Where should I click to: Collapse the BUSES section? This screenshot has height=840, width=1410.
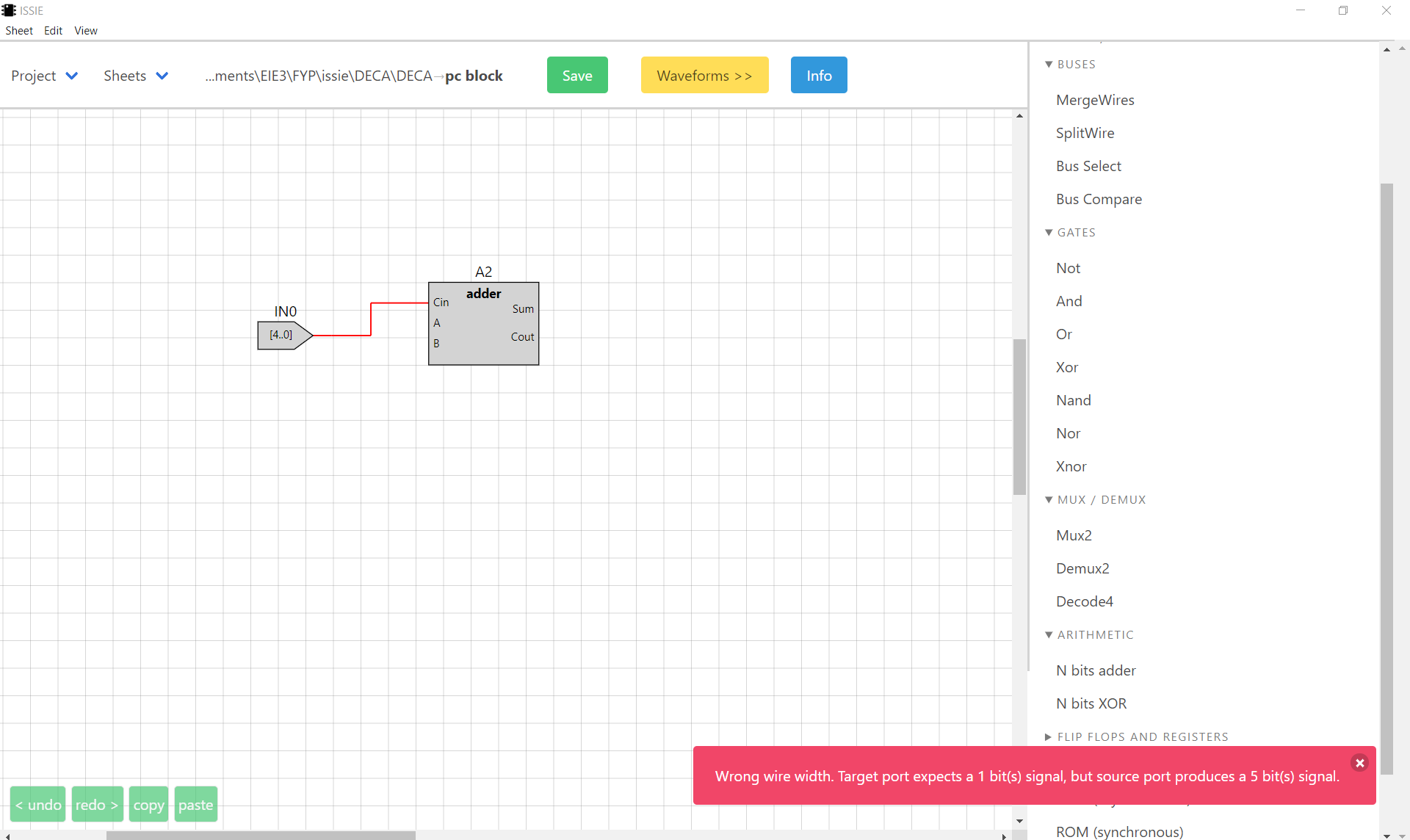coord(1048,64)
